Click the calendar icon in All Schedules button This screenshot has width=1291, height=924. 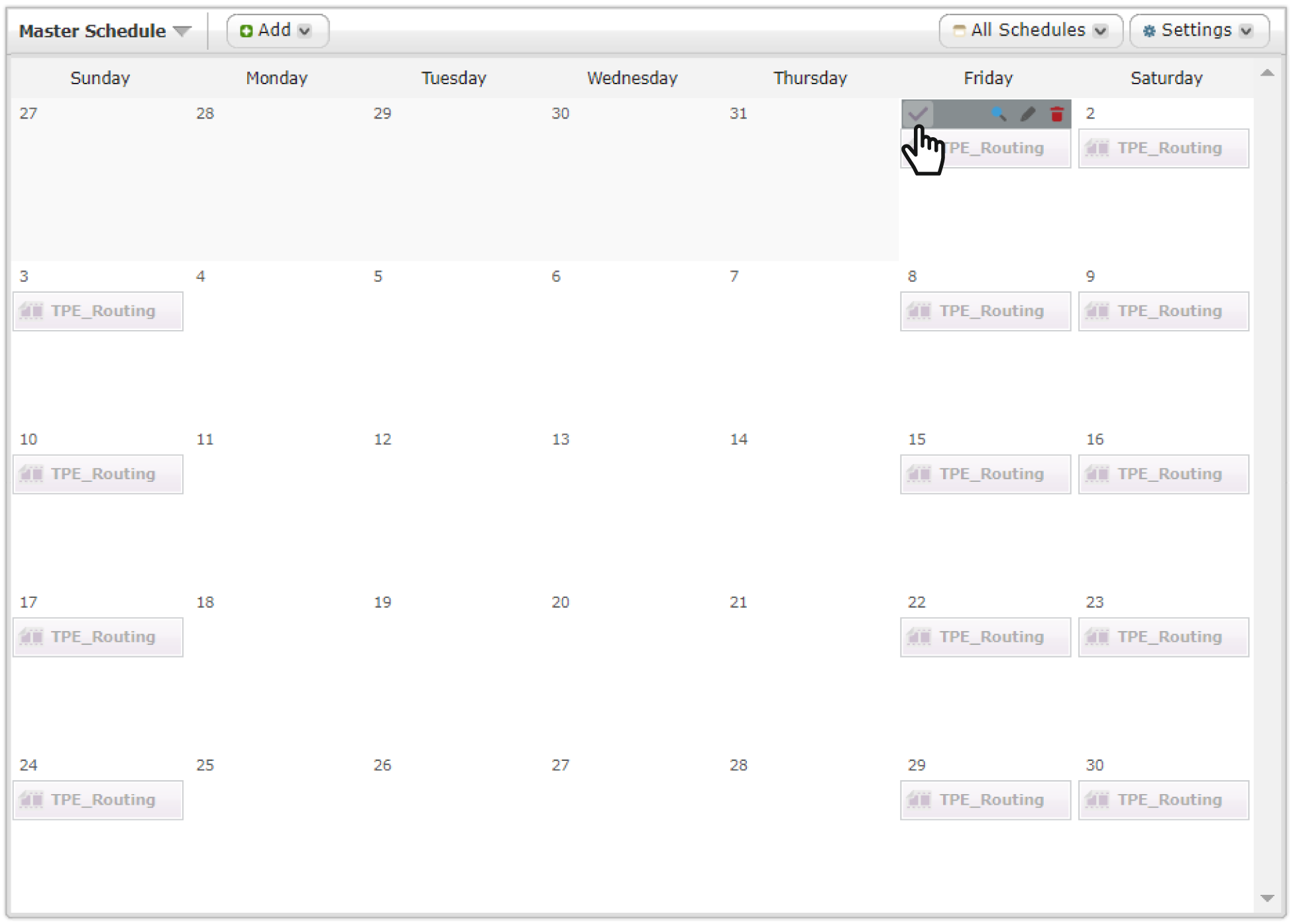(958, 30)
